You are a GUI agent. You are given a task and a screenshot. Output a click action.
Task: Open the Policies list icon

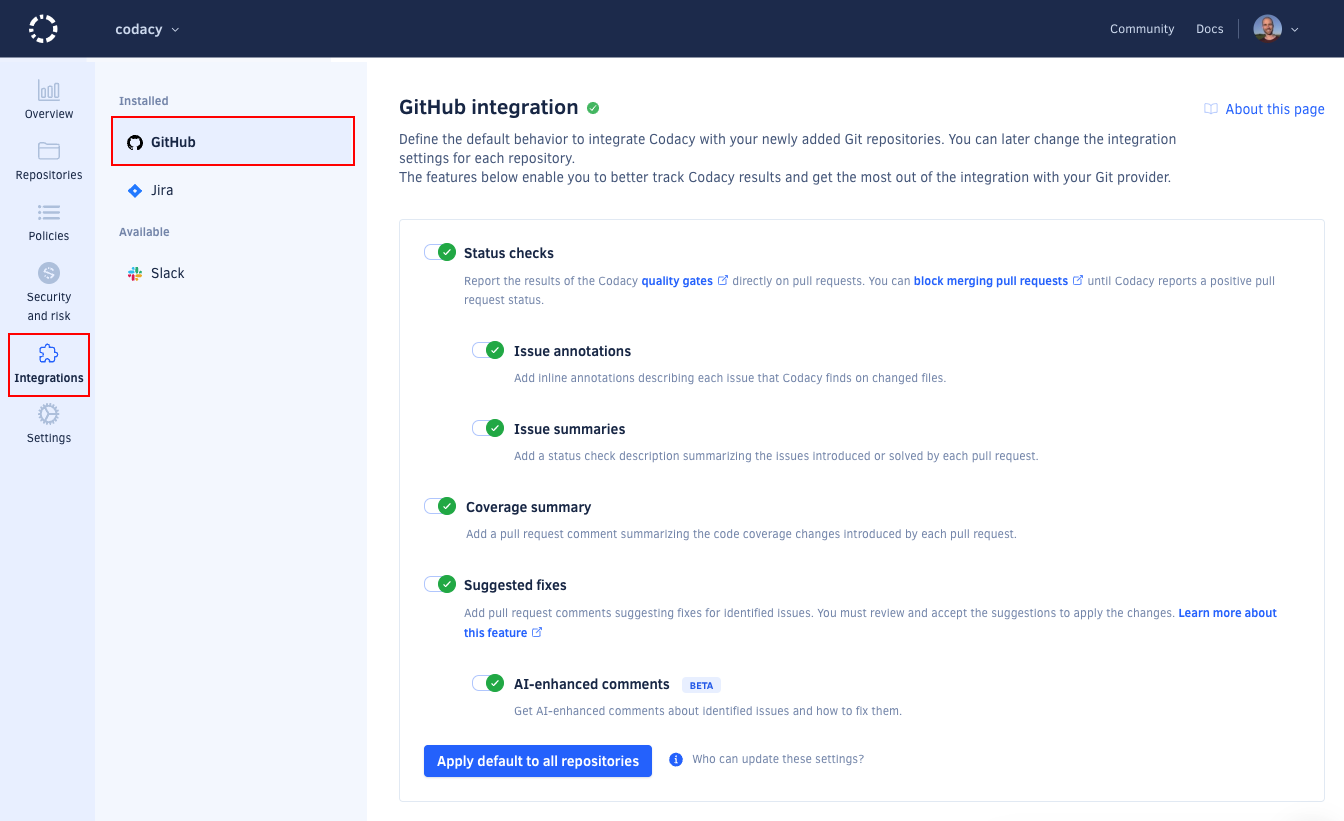coord(49,212)
